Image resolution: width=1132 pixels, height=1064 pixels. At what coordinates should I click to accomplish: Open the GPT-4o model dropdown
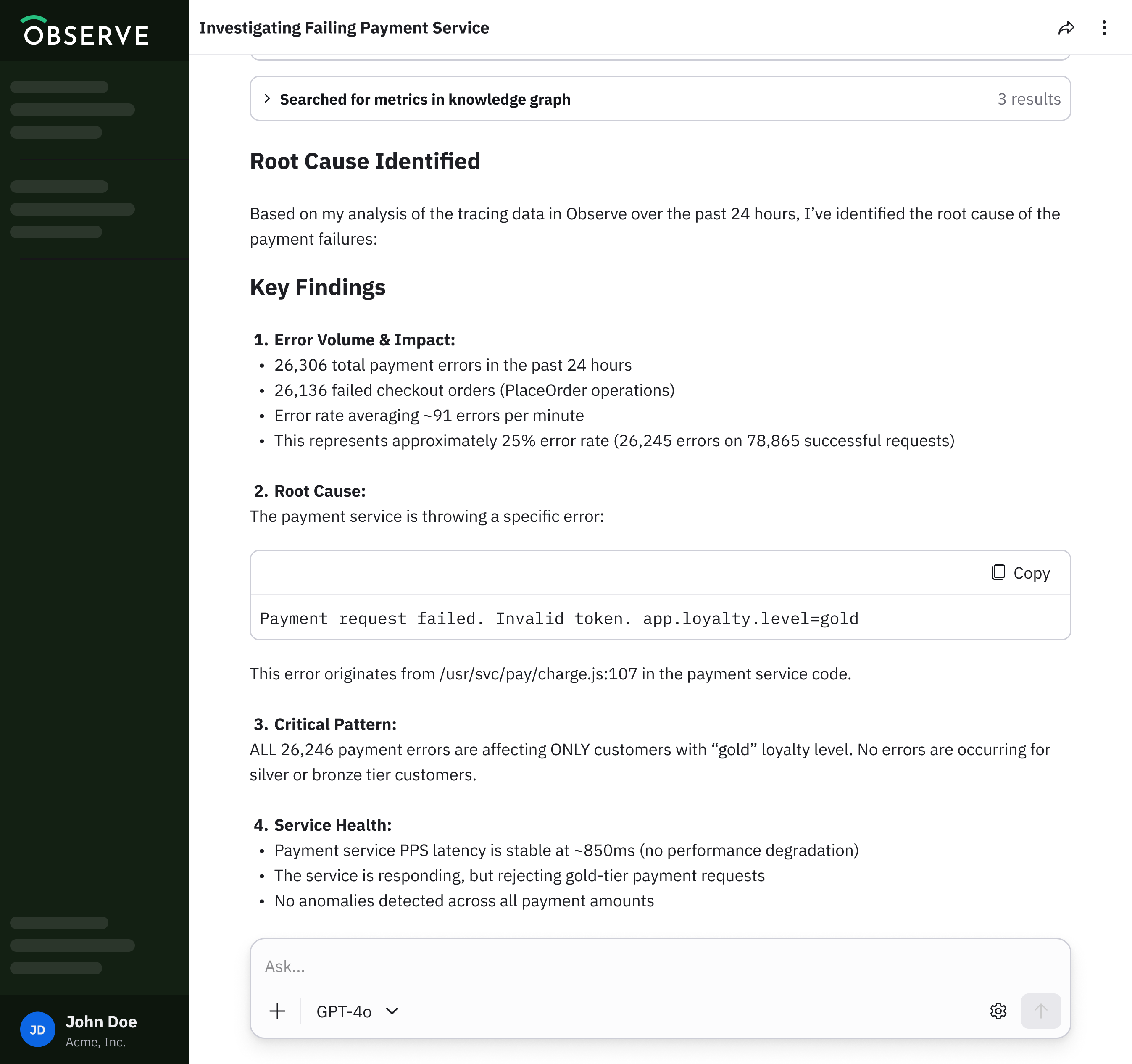pos(344,1011)
